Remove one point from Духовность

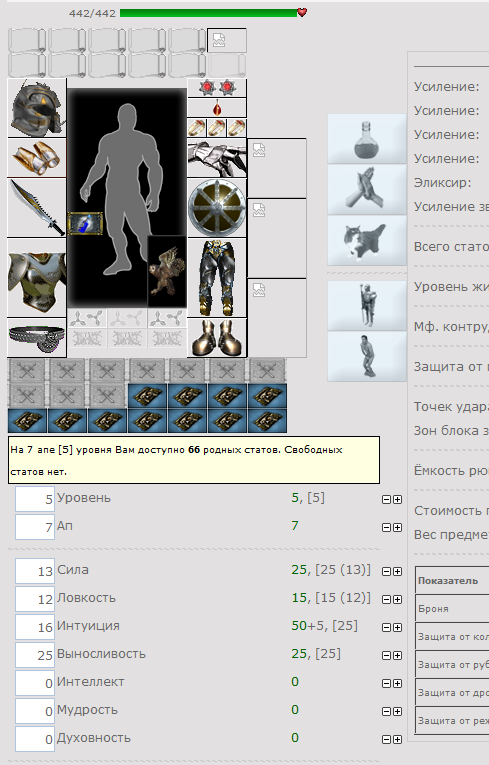(387, 740)
